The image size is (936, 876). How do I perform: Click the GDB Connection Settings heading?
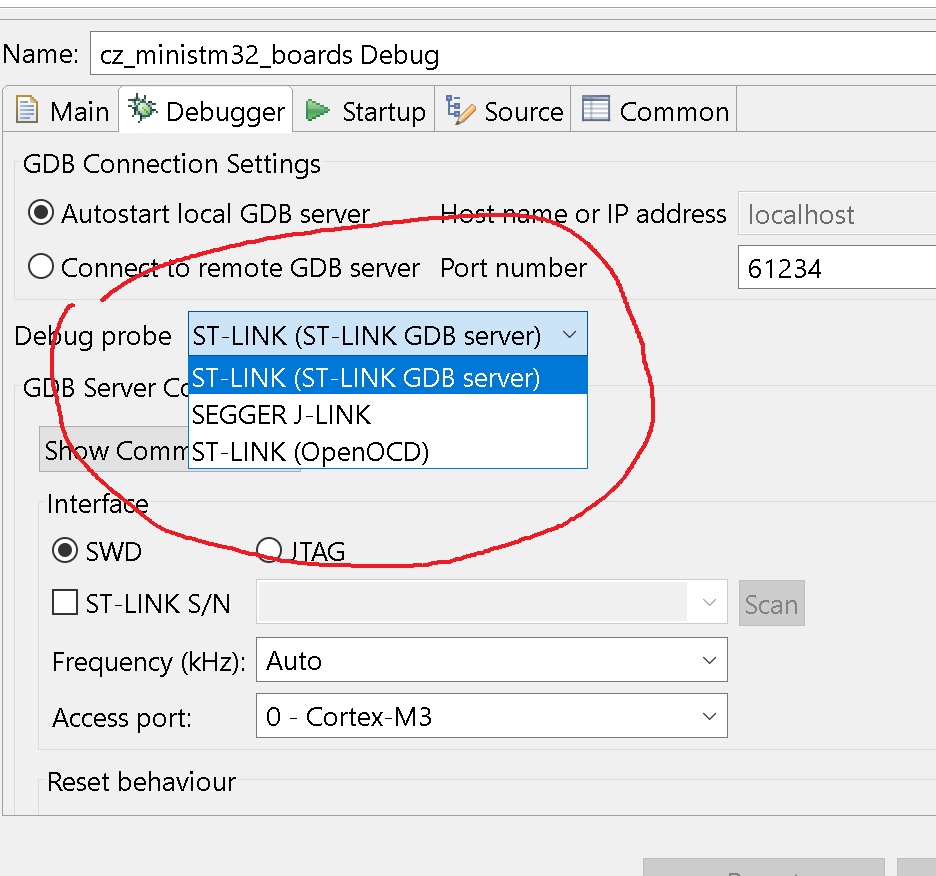[171, 164]
